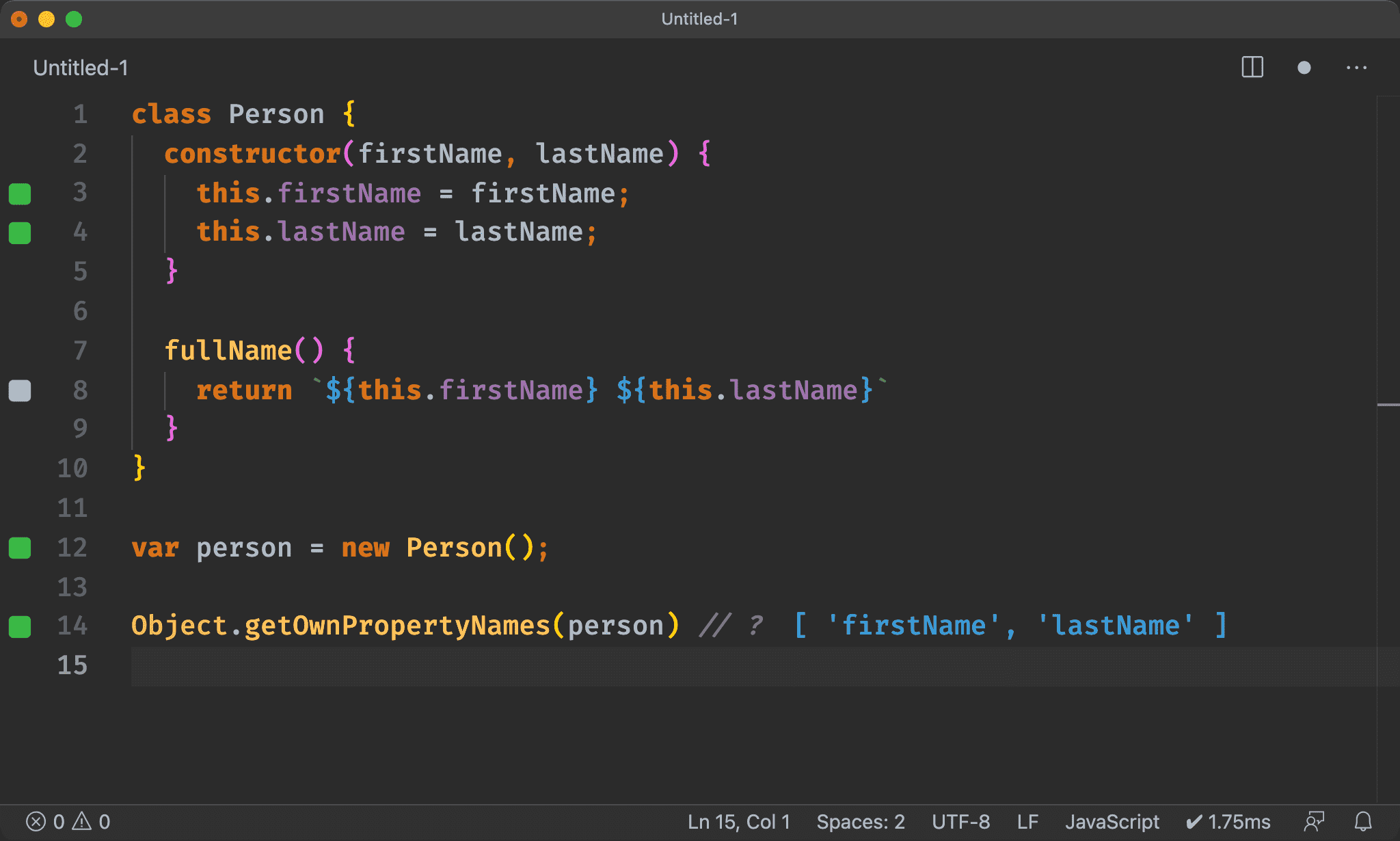
Task: Open the JavaScript language mode selector
Action: pos(1112,821)
